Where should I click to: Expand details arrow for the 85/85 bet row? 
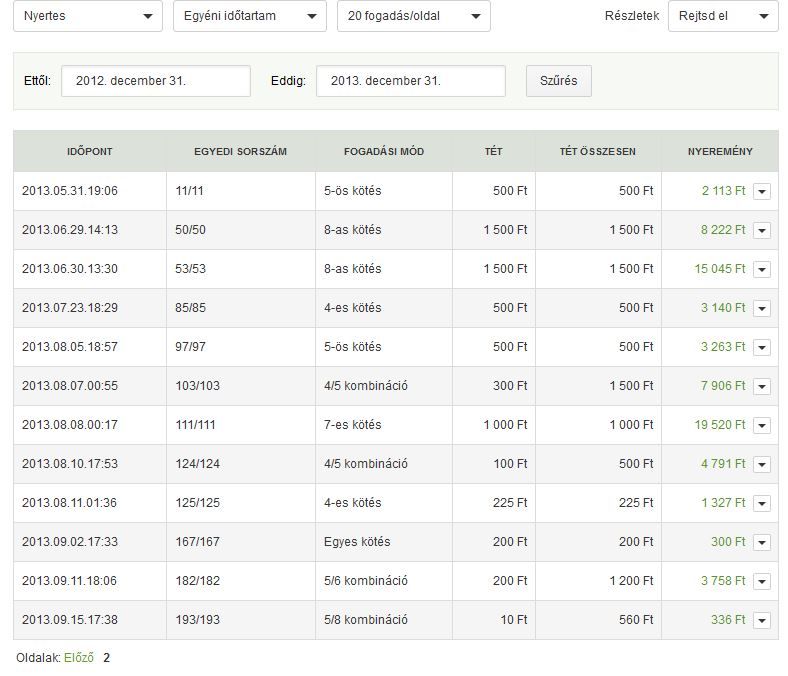[762, 308]
